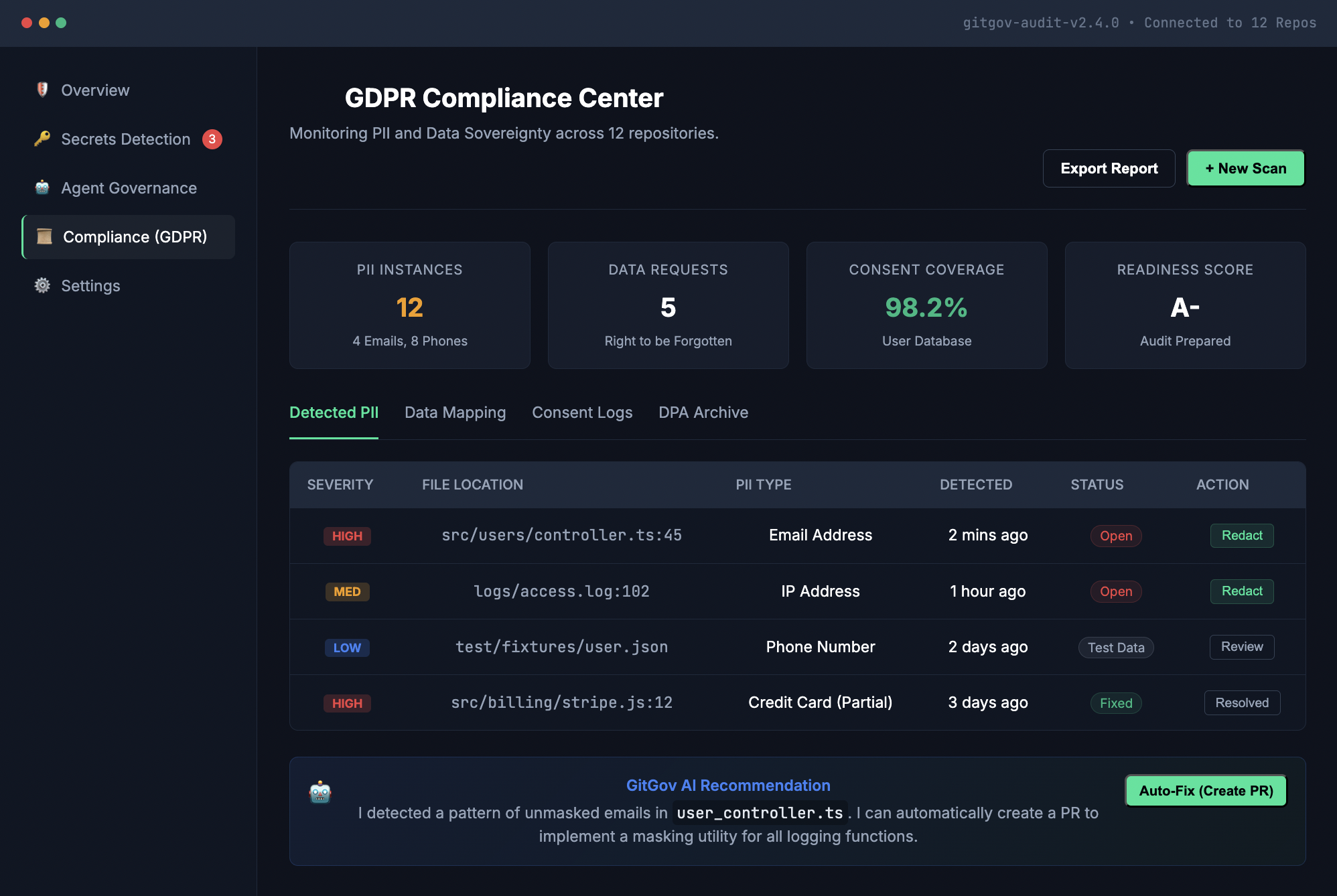
Task: Click the shield icon beside Overview
Action: click(42, 90)
